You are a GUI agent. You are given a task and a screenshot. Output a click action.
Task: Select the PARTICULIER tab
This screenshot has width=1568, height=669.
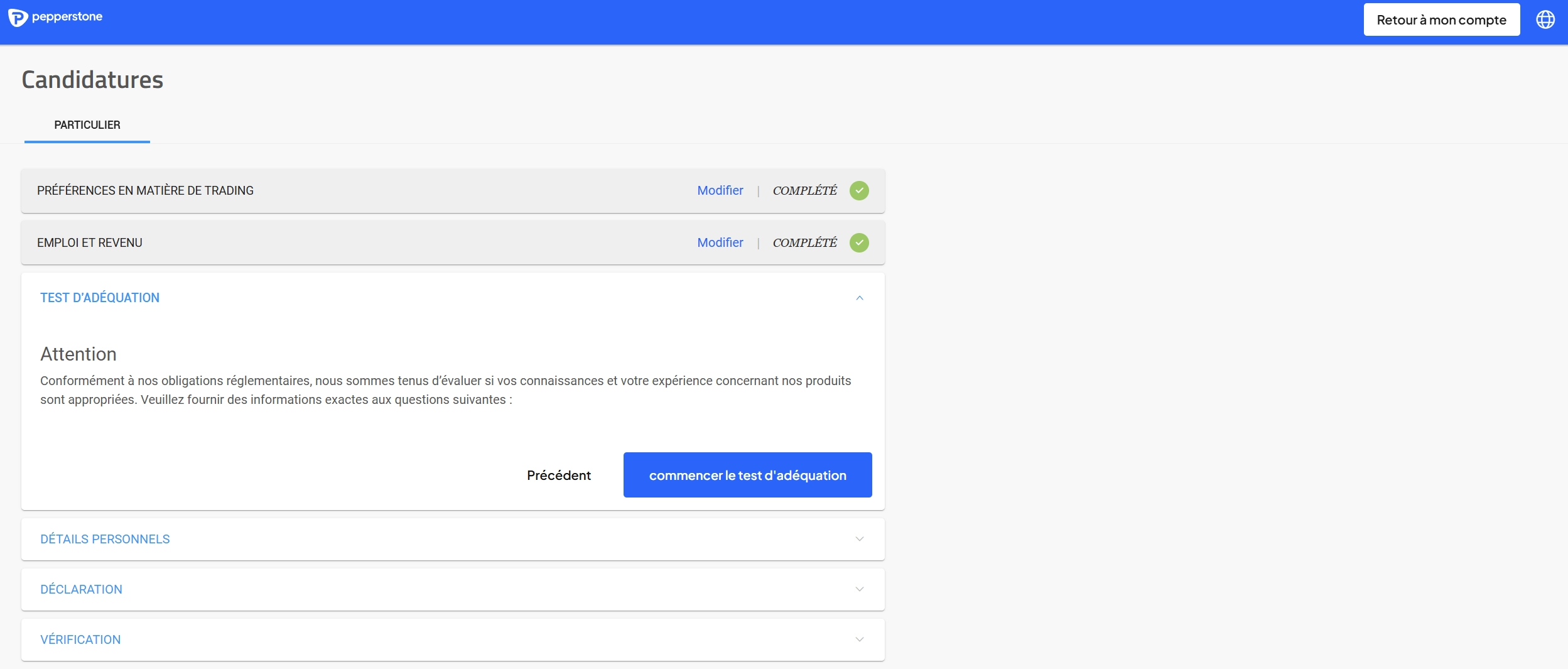click(87, 125)
